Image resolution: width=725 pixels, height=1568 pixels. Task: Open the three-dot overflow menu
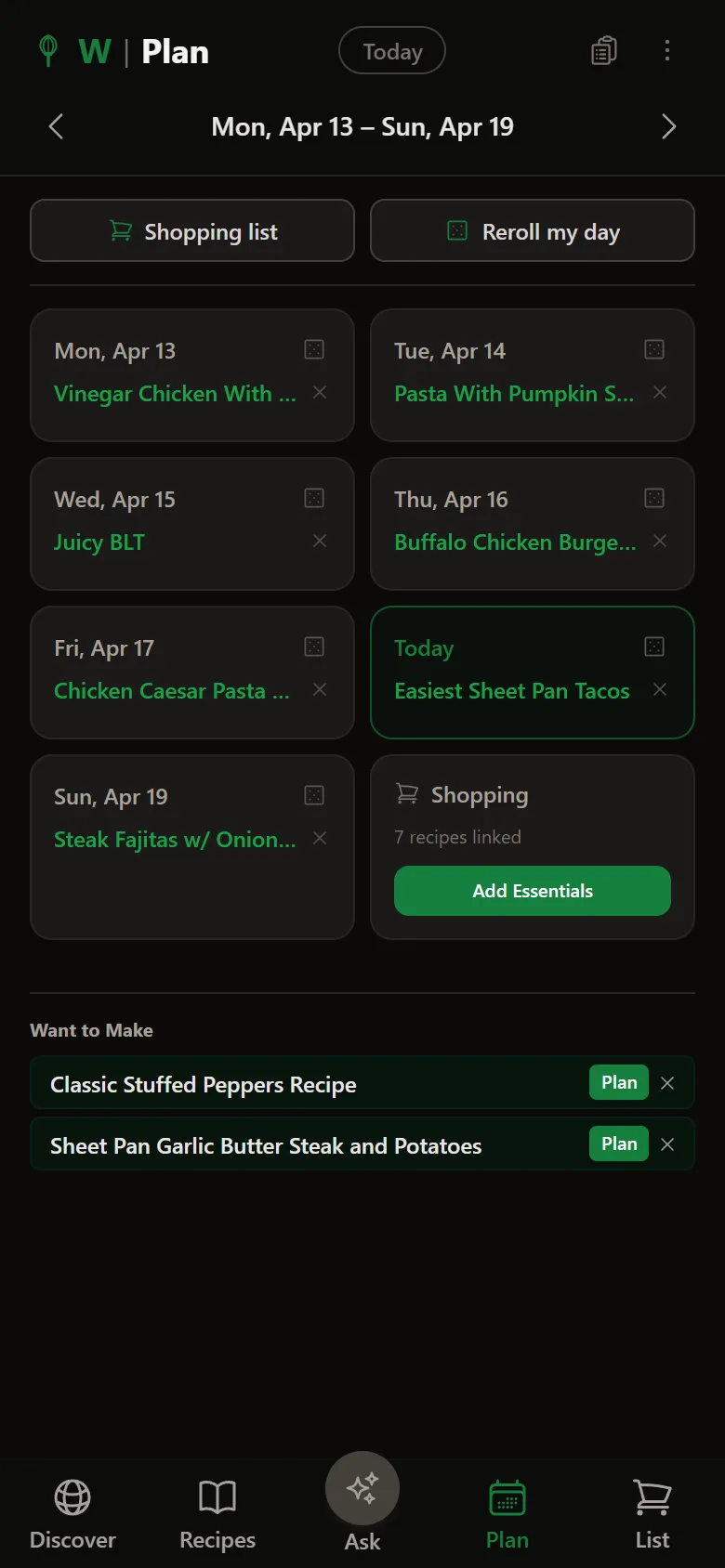pyautogui.click(x=667, y=51)
